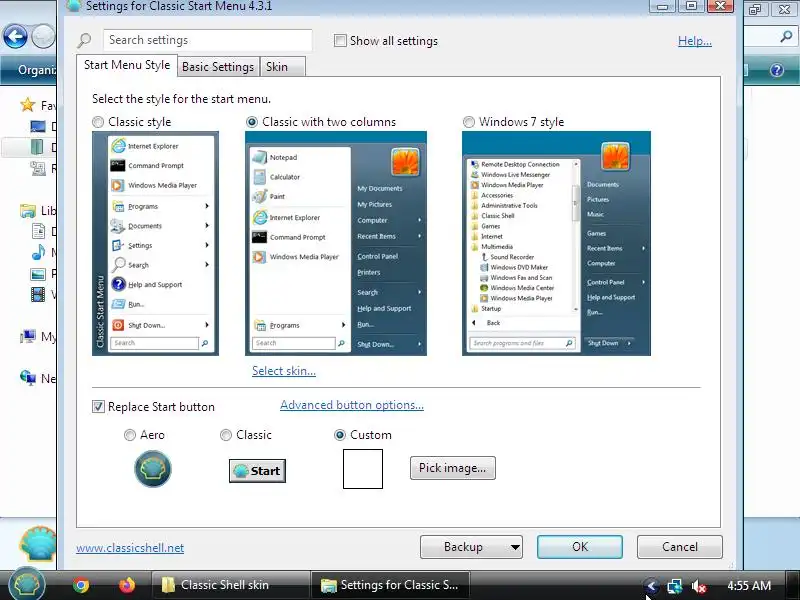Click the 4:55 AM taskbar clock
The width and height of the screenshot is (800, 600).
click(x=749, y=586)
